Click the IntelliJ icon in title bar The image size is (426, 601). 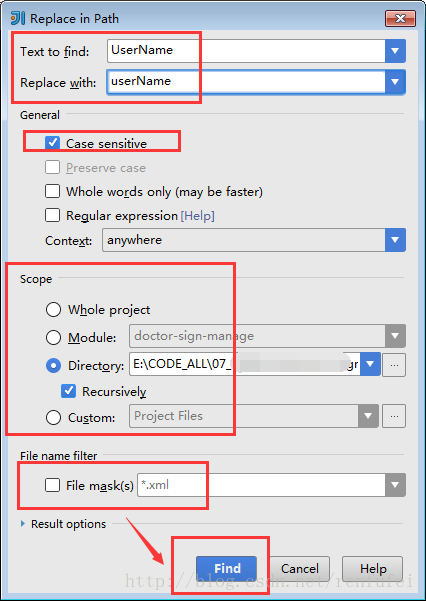(18, 18)
